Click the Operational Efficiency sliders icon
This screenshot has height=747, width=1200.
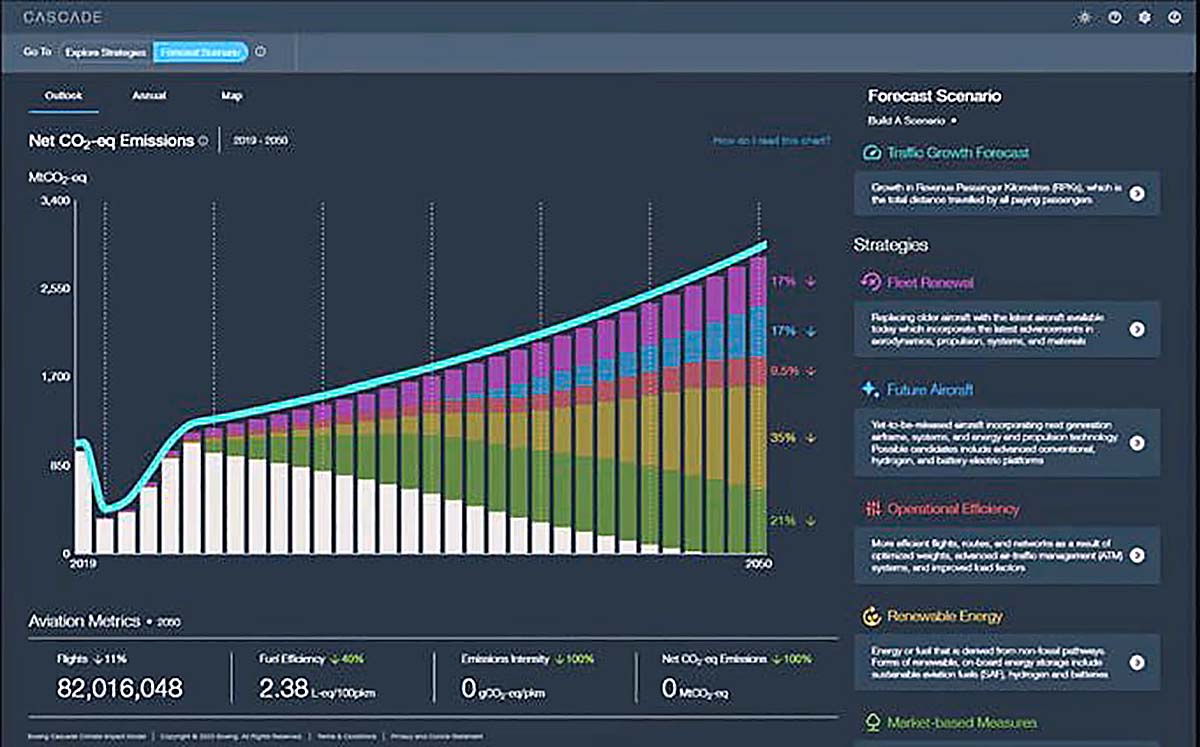pos(870,509)
